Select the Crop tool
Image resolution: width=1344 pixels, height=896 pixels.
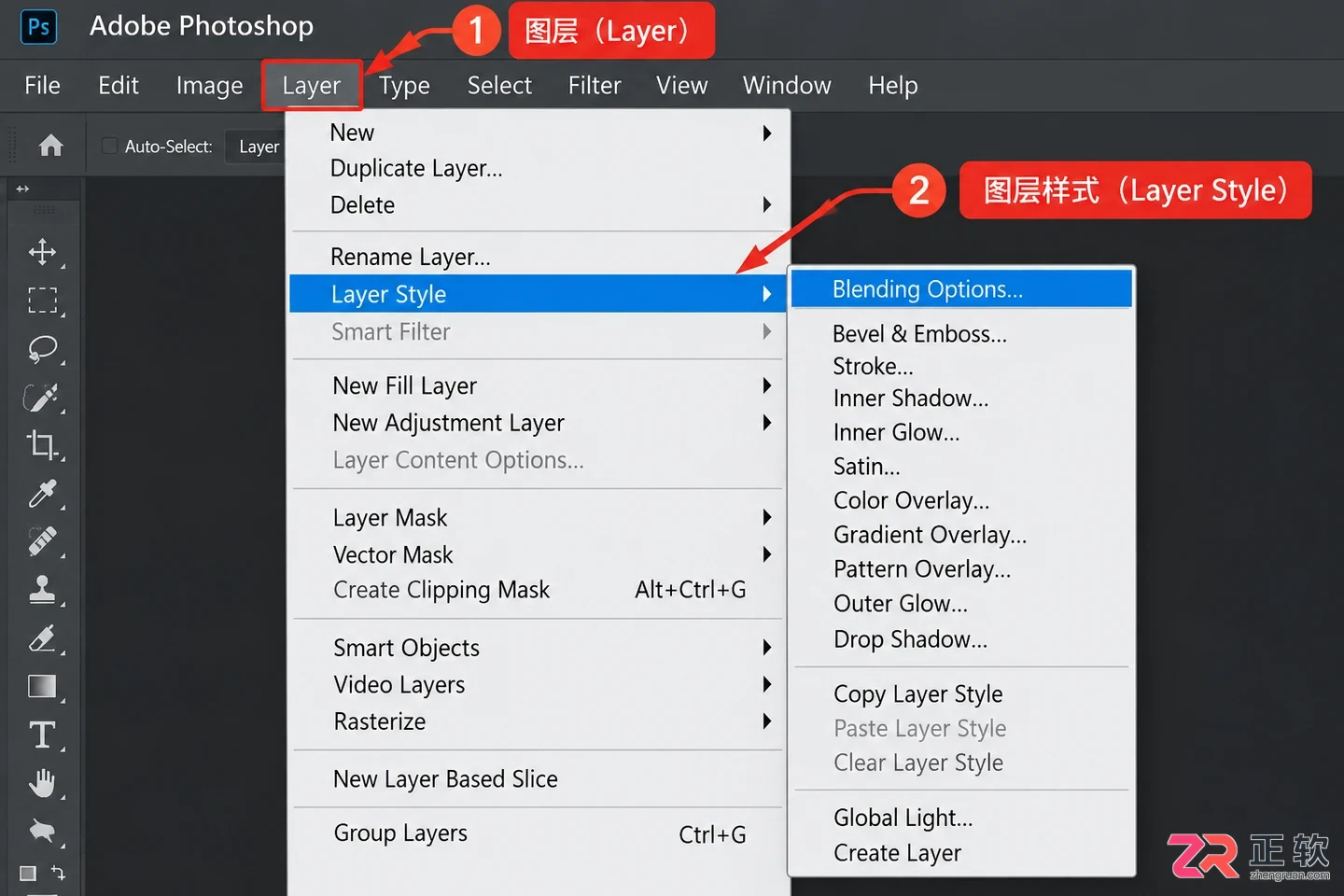tap(42, 445)
